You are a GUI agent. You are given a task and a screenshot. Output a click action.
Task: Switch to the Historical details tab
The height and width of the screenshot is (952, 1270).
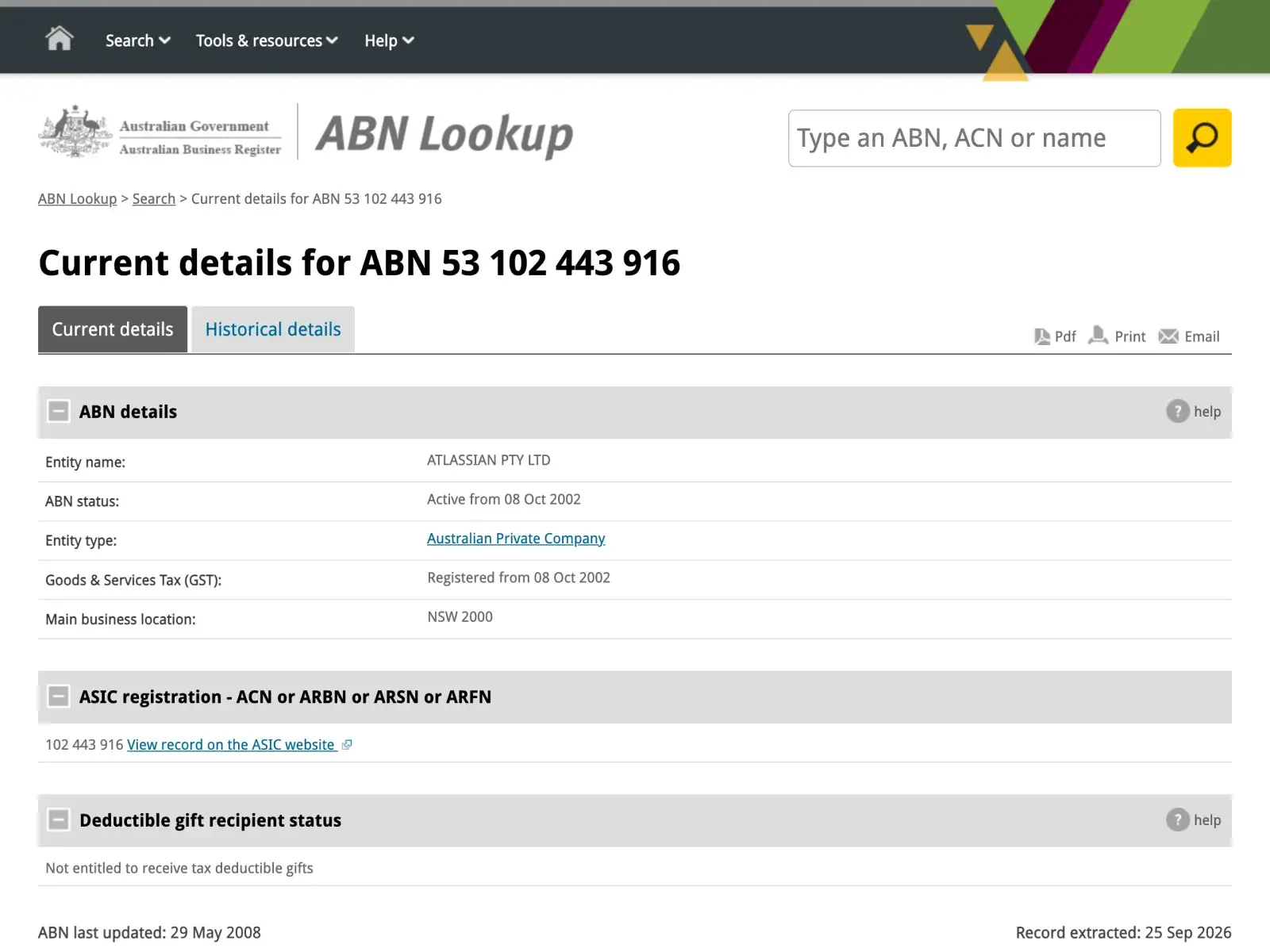[273, 329]
